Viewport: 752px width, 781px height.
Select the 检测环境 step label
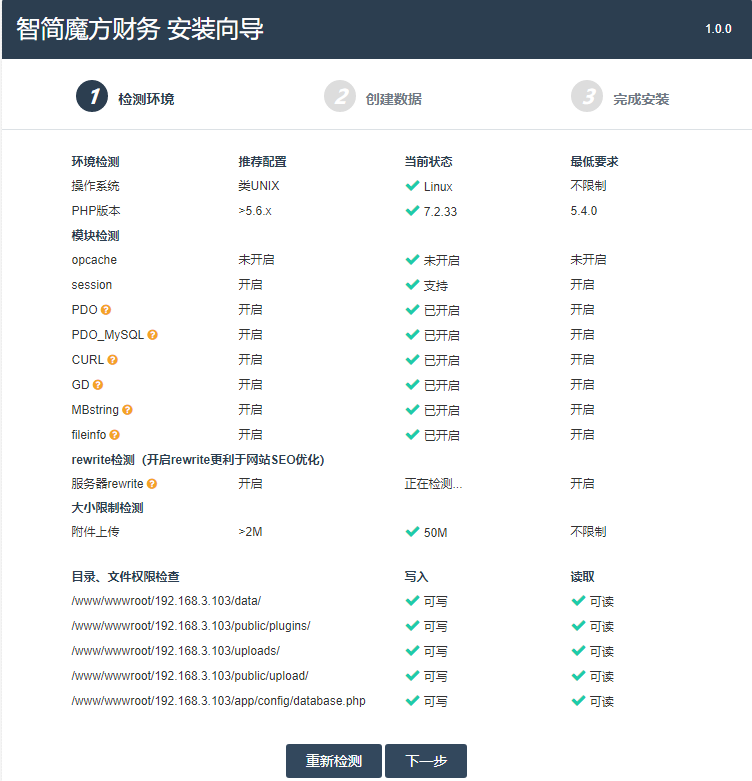[x=146, y=99]
